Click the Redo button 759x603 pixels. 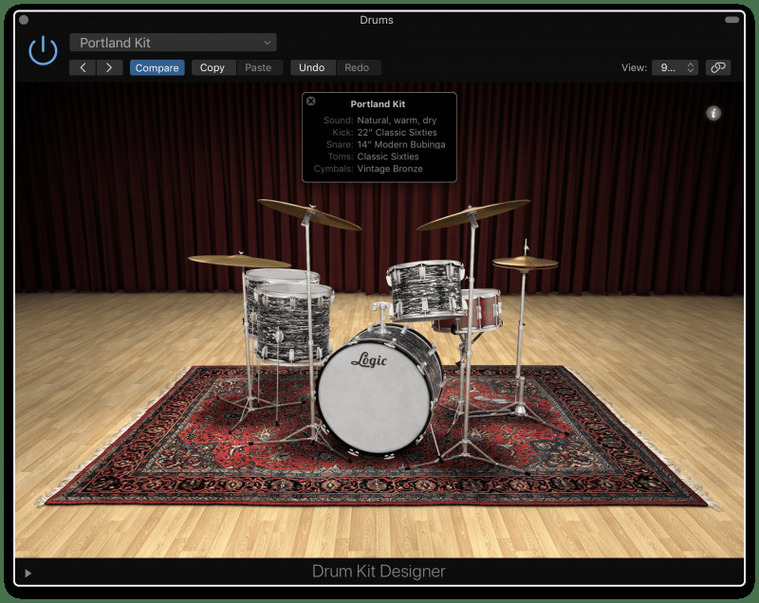tap(357, 68)
